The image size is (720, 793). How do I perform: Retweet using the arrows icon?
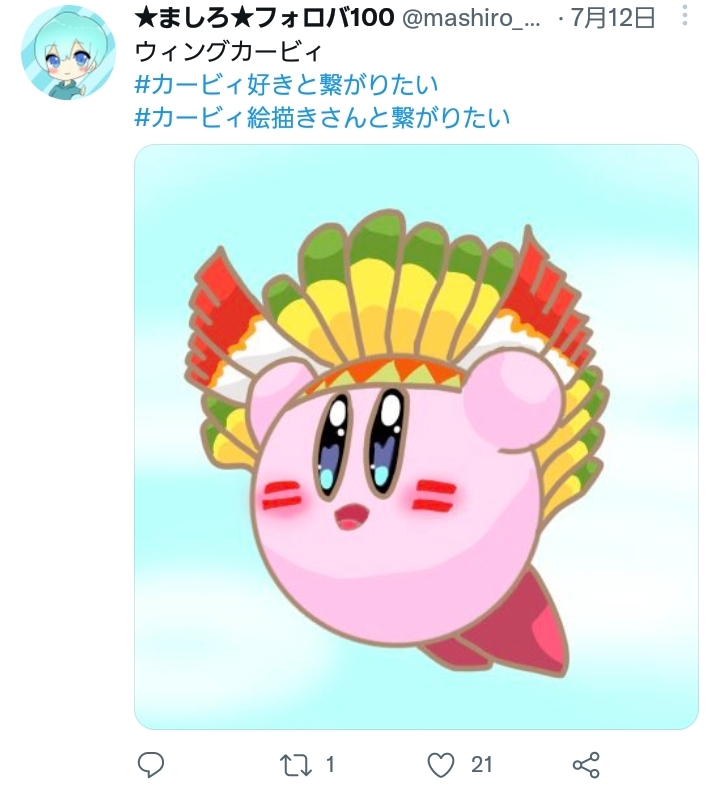coord(296,765)
